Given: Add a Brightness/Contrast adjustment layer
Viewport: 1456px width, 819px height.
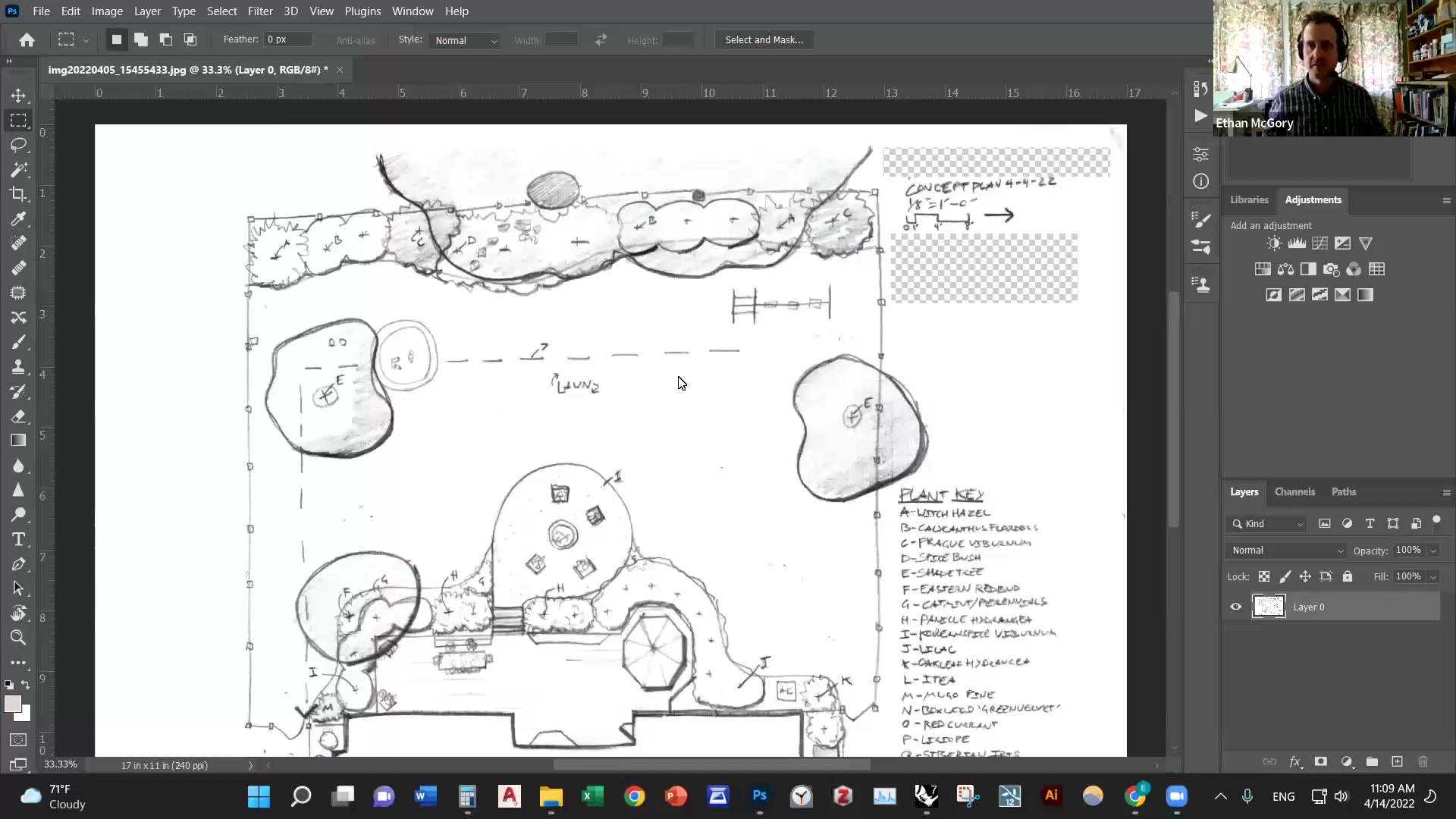Looking at the screenshot, I should tap(1273, 243).
